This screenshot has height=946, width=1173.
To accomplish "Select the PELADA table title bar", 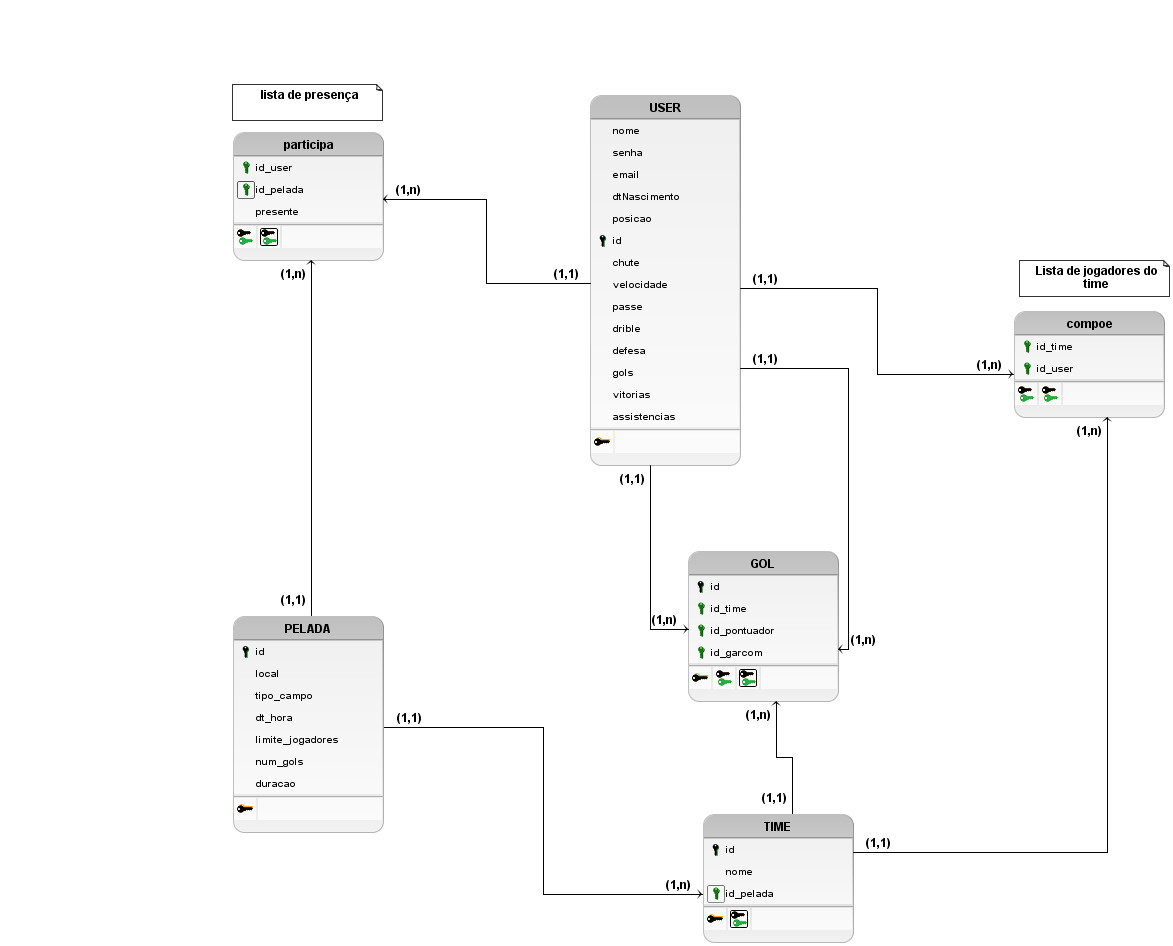I will click(308, 629).
